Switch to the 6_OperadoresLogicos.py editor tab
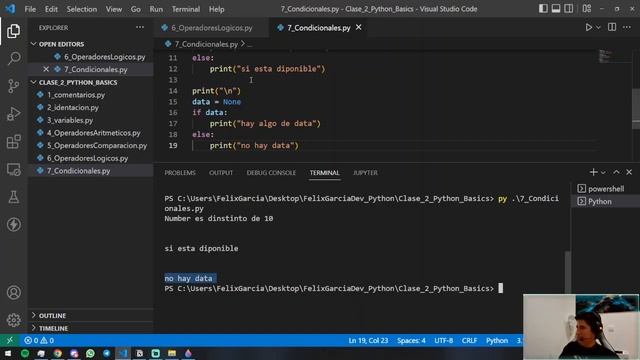Screen dimensions: 640x360 tap(211, 28)
